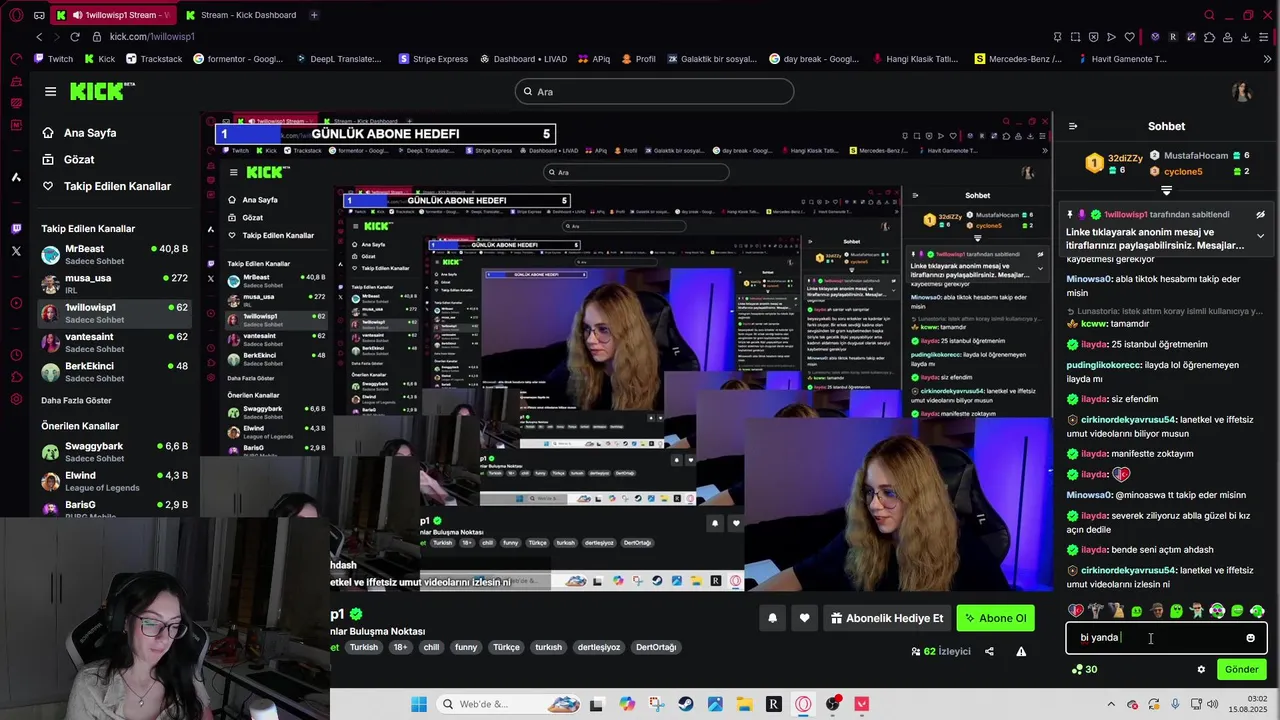Open the Kick hamburger menu

tap(50, 91)
